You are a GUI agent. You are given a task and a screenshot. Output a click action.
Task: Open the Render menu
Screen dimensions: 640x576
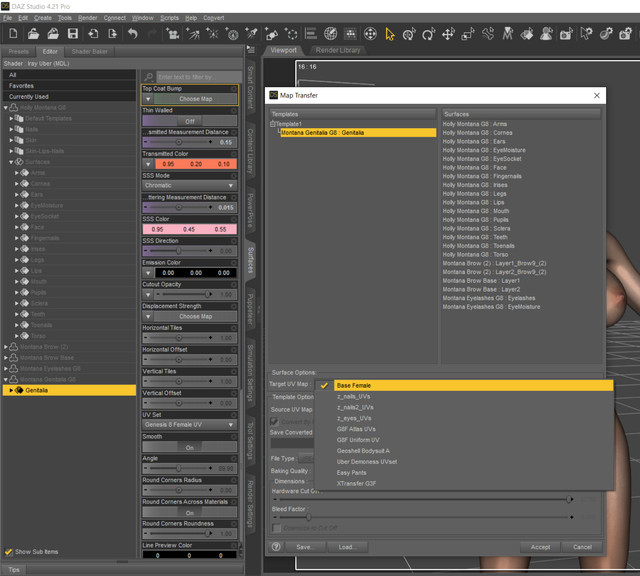coord(87,18)
